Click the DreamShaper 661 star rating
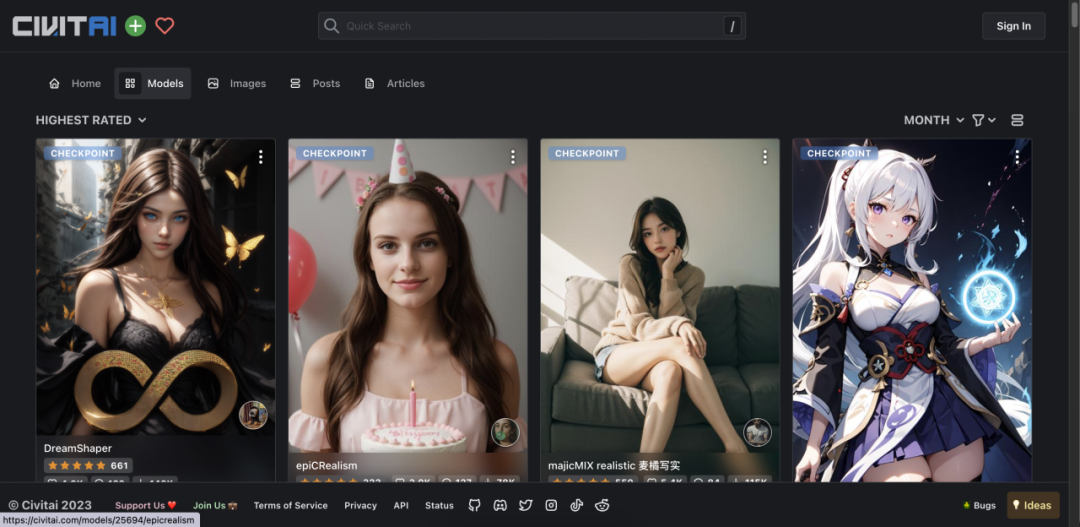Image resolution: width=1080 pixels, height=527 pixels. pos(88,465)
